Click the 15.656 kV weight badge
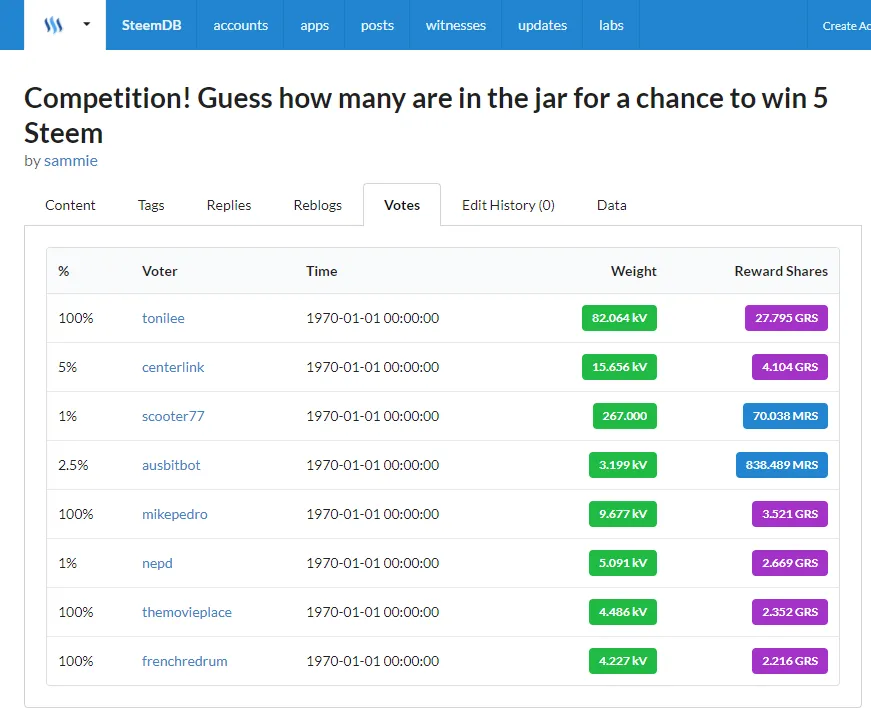Image resolution: width=871 pixels, height=716 pixels. (619, 367)
